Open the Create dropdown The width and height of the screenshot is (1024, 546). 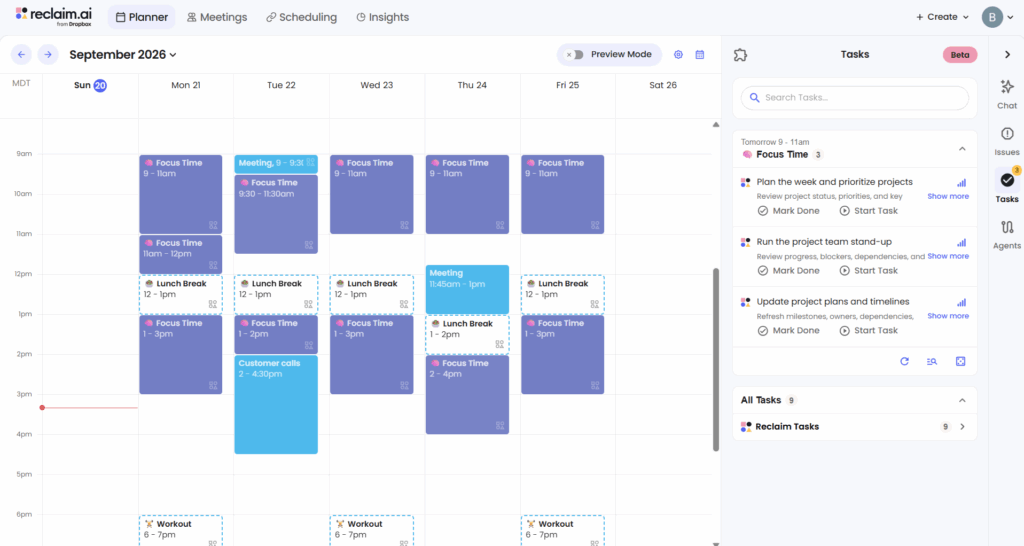(x=942, y=17)
